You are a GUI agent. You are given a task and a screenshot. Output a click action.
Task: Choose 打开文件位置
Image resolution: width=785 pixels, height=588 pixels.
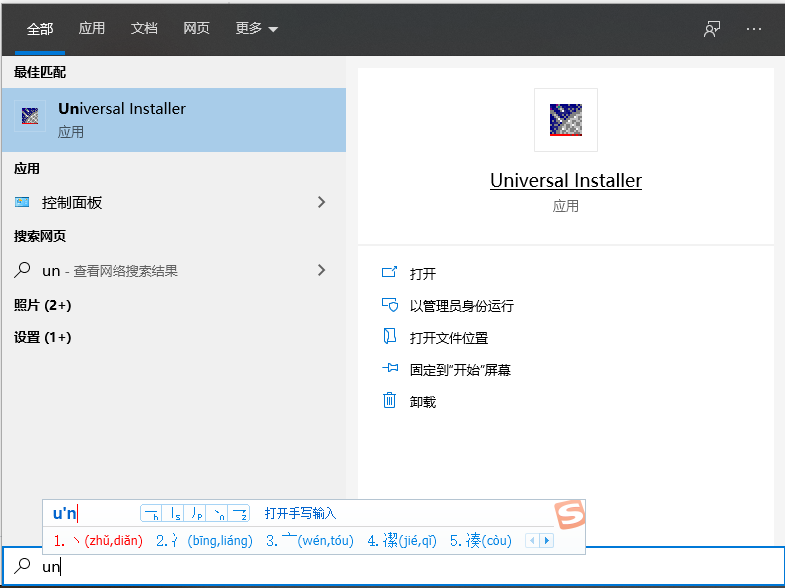[449, 338]
